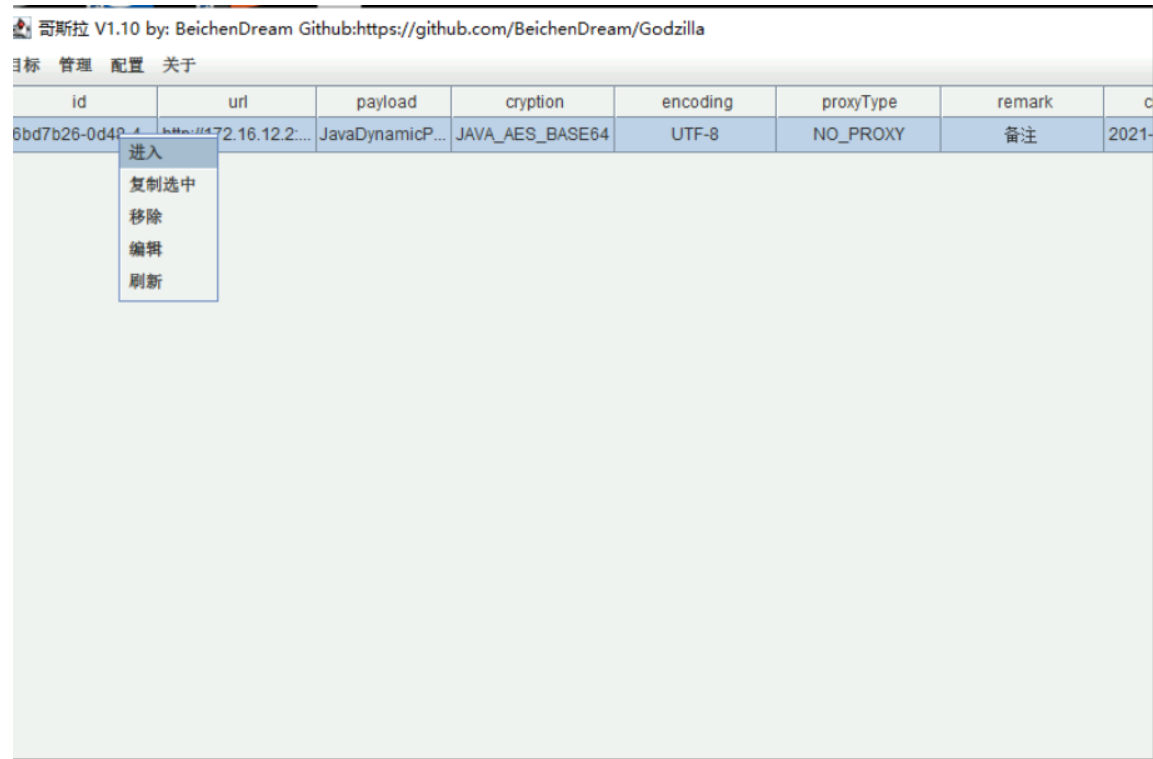Select the JAVA_AES_BASE64 cell
The image size is (1153, 759).
click(533, 135)
